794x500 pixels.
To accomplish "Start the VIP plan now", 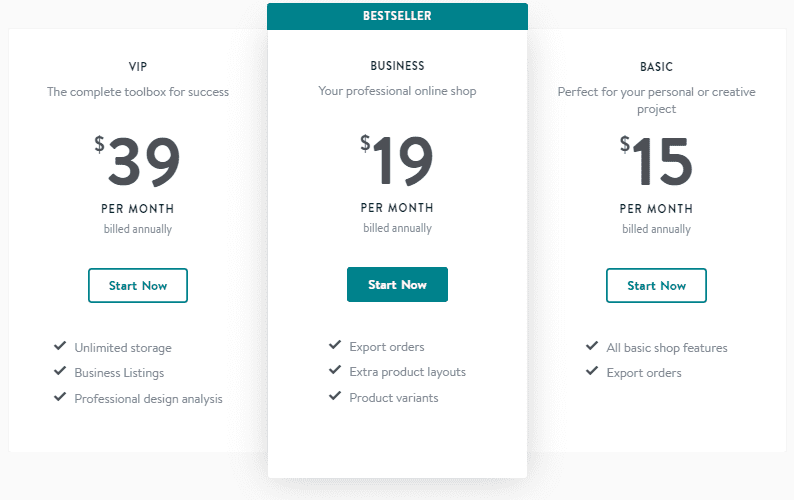I will [x=138, y=286].
